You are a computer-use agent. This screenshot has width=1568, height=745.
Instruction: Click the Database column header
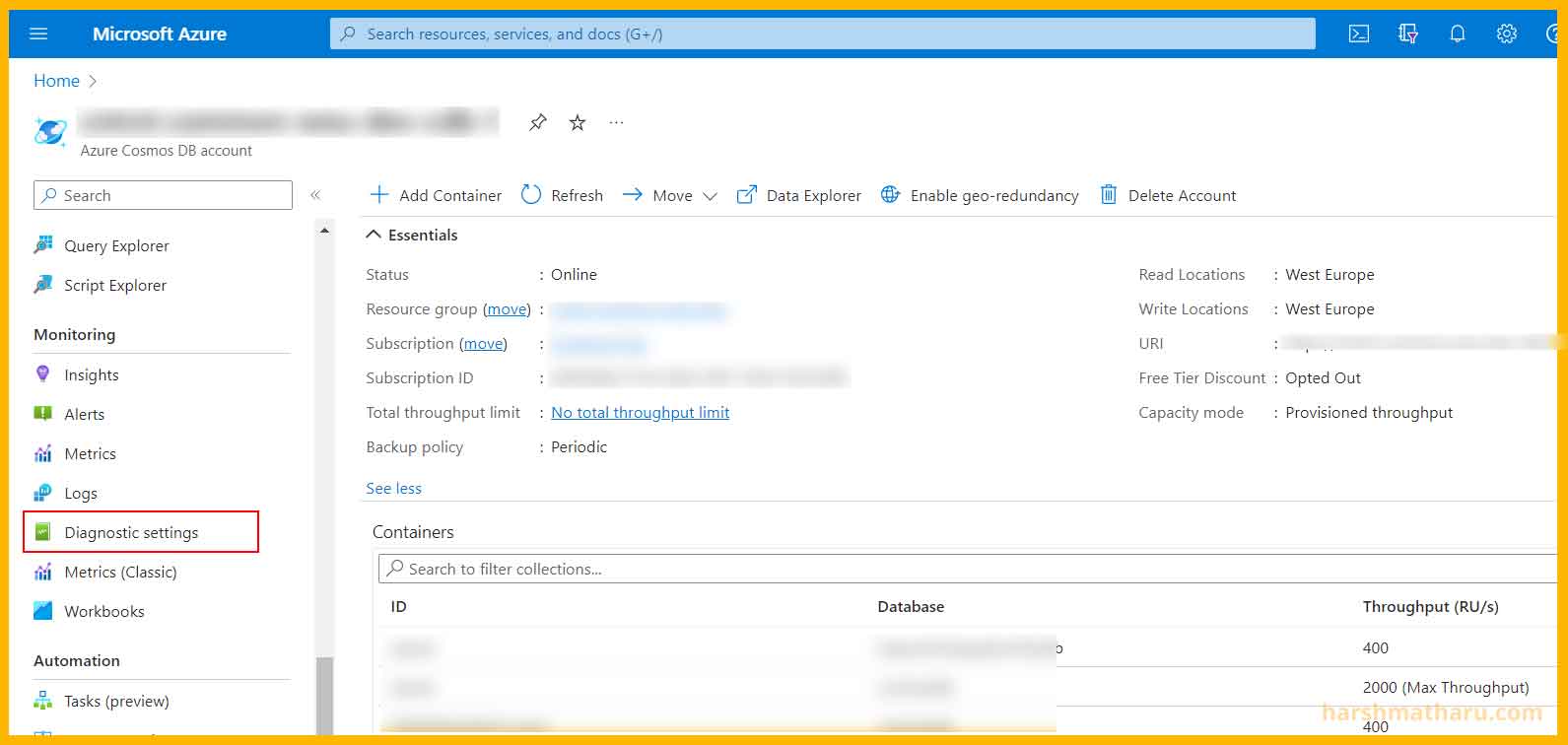(911, 606)
